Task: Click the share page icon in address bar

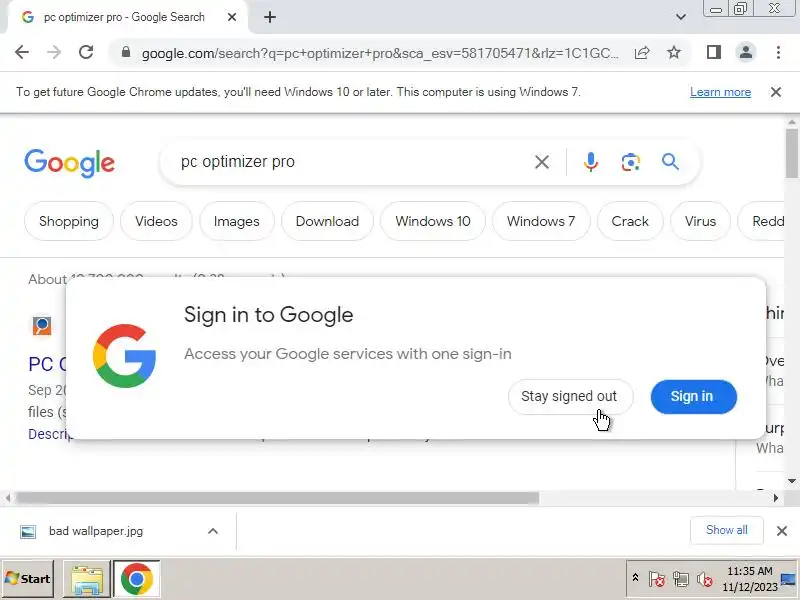Action: 642,52
